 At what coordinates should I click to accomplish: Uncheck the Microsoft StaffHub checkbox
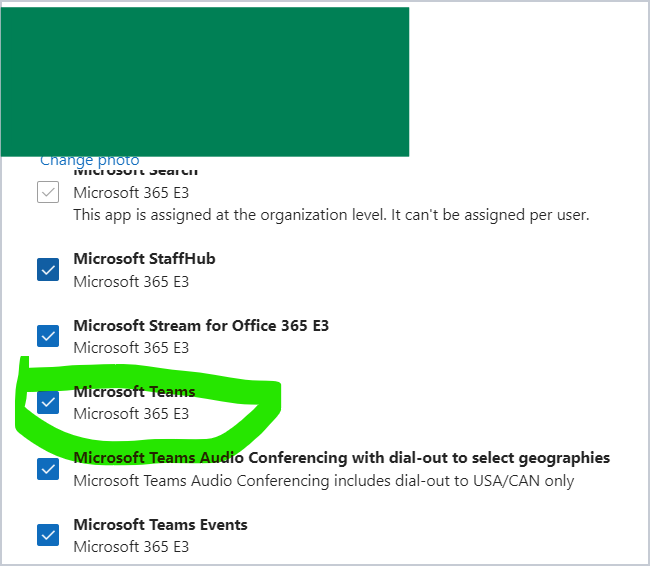[48, 270]
